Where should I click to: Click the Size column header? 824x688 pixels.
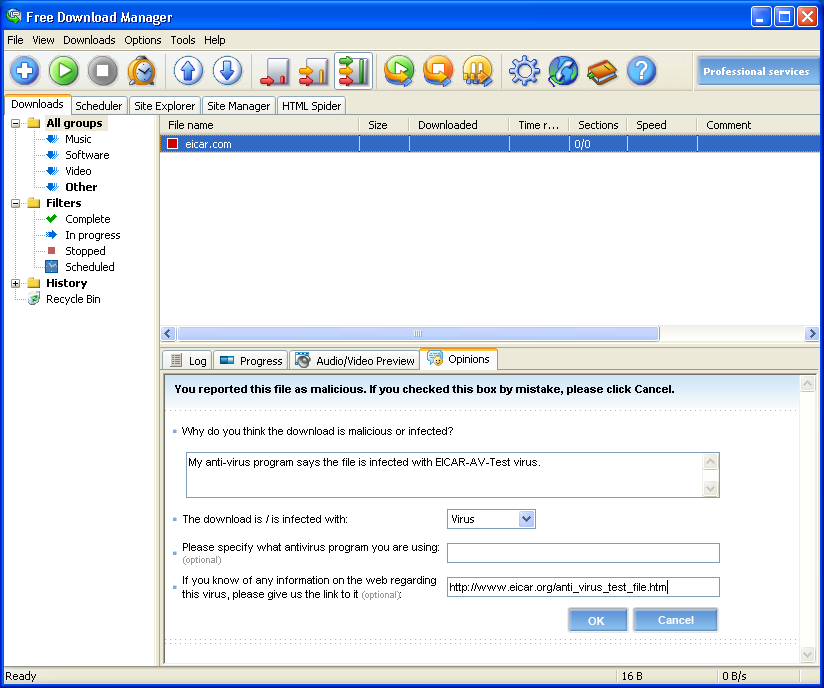384,125
